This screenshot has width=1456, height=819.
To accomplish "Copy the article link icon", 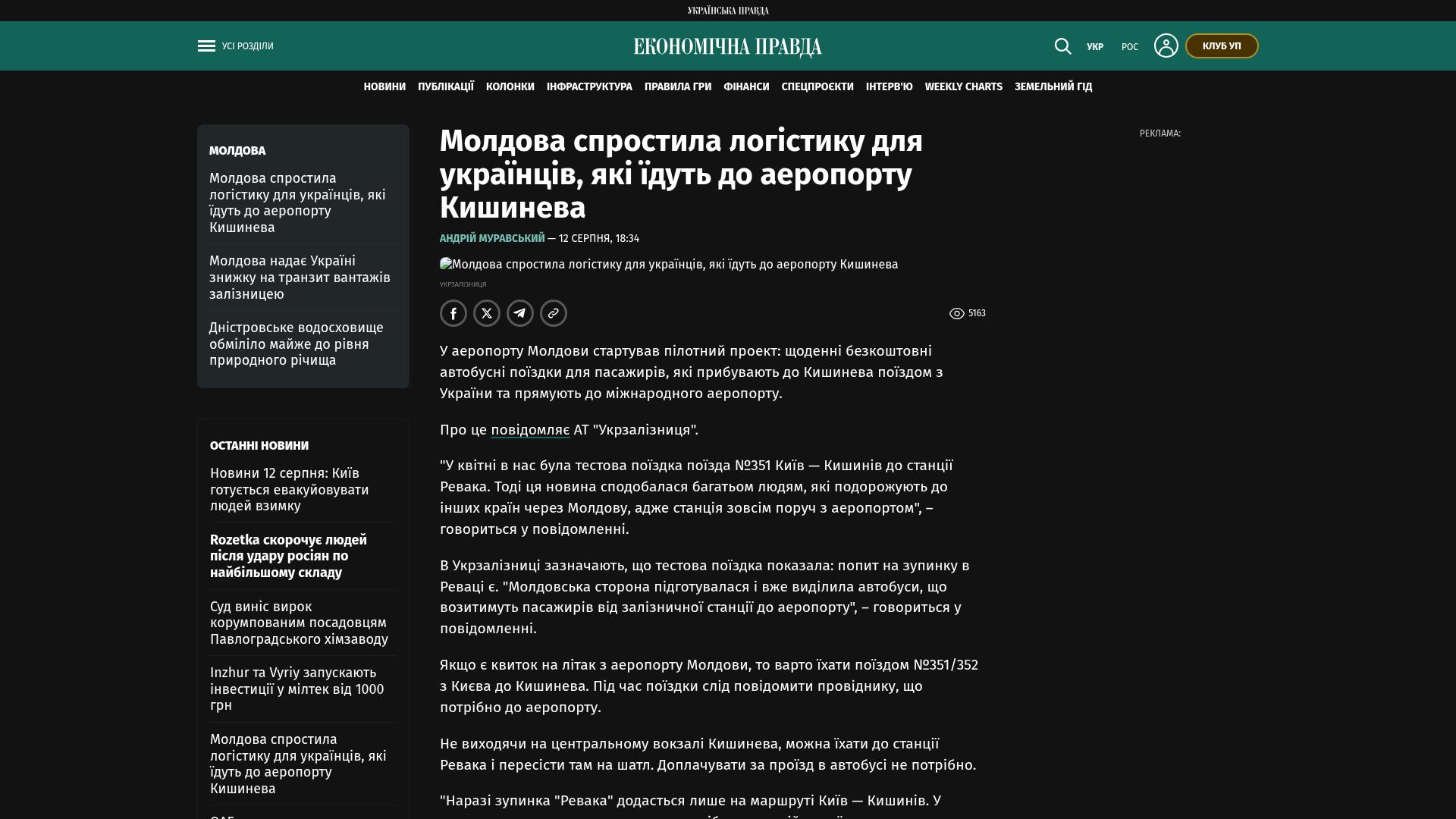I will coord(554,313).
